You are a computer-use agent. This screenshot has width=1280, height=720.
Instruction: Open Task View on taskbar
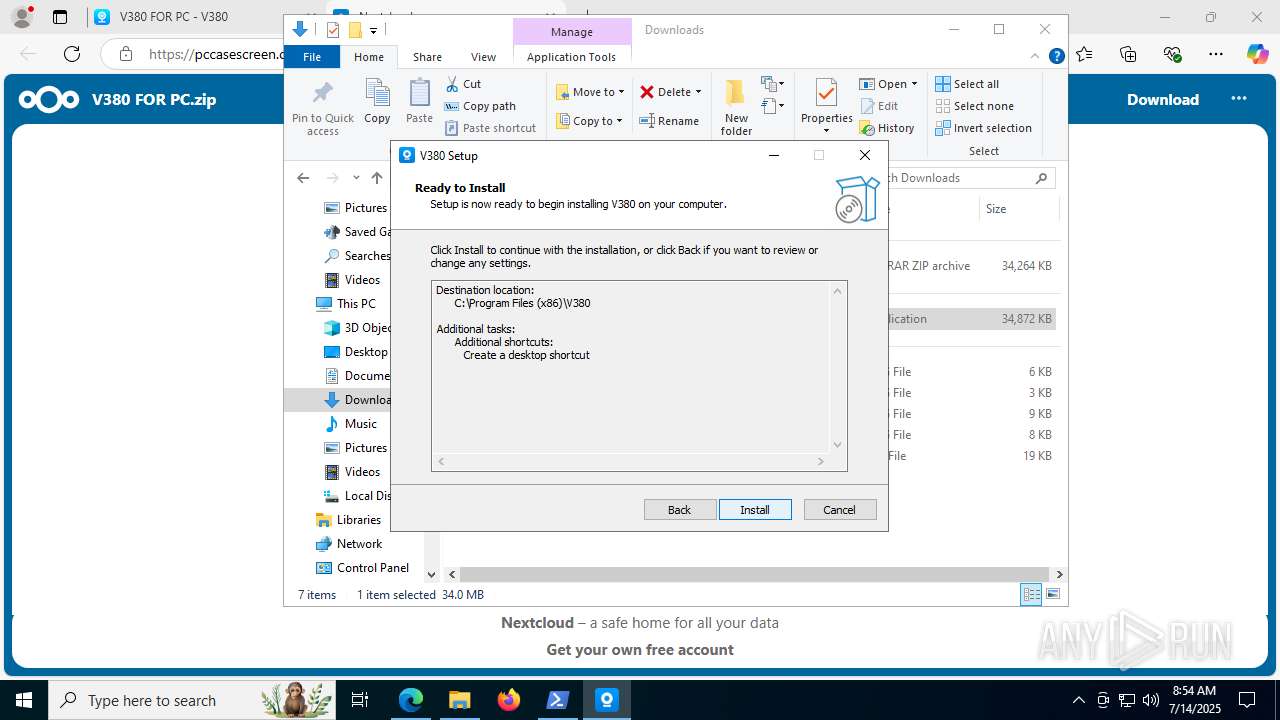(361, 700)
